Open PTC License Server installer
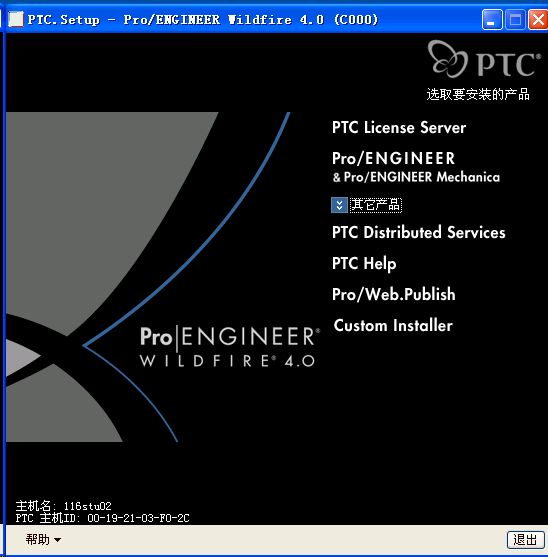Screen dimensions: 548x557 point(399,127)
